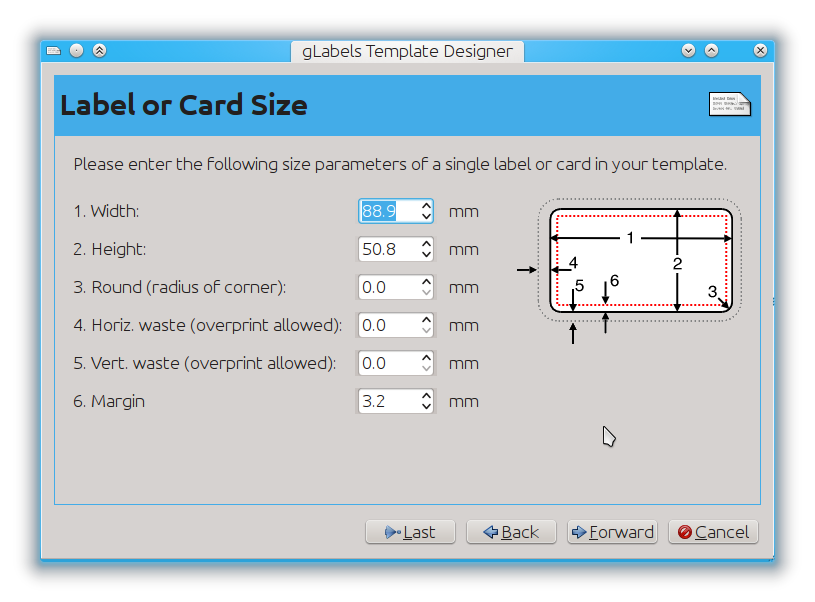Click the 'gLabels Template Designer' window title
Screen dimensions: 815x602
tap(408, 51)
